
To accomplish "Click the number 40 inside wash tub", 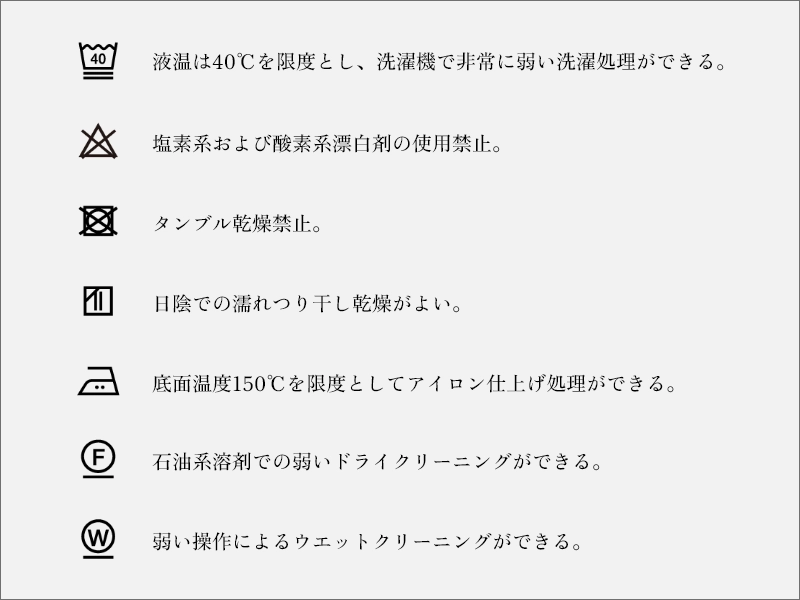I will 98,59.
